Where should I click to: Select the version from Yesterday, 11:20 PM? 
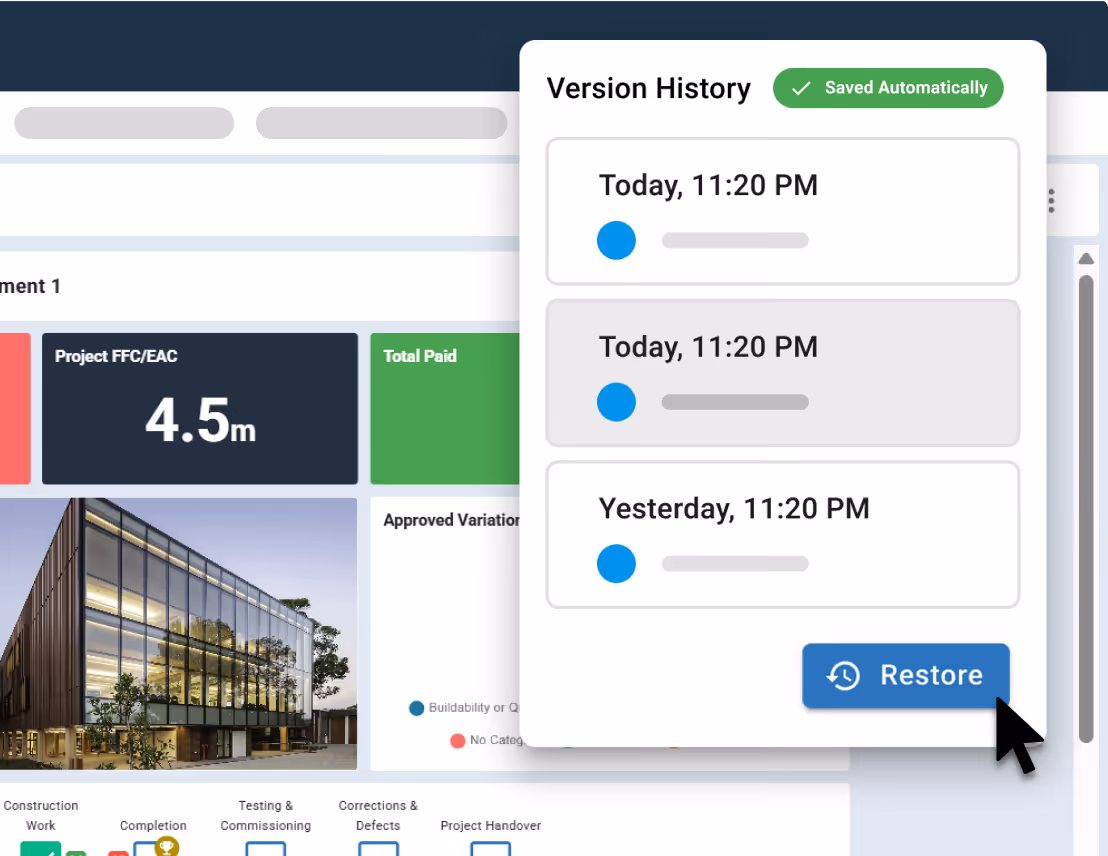click(783, 534)
